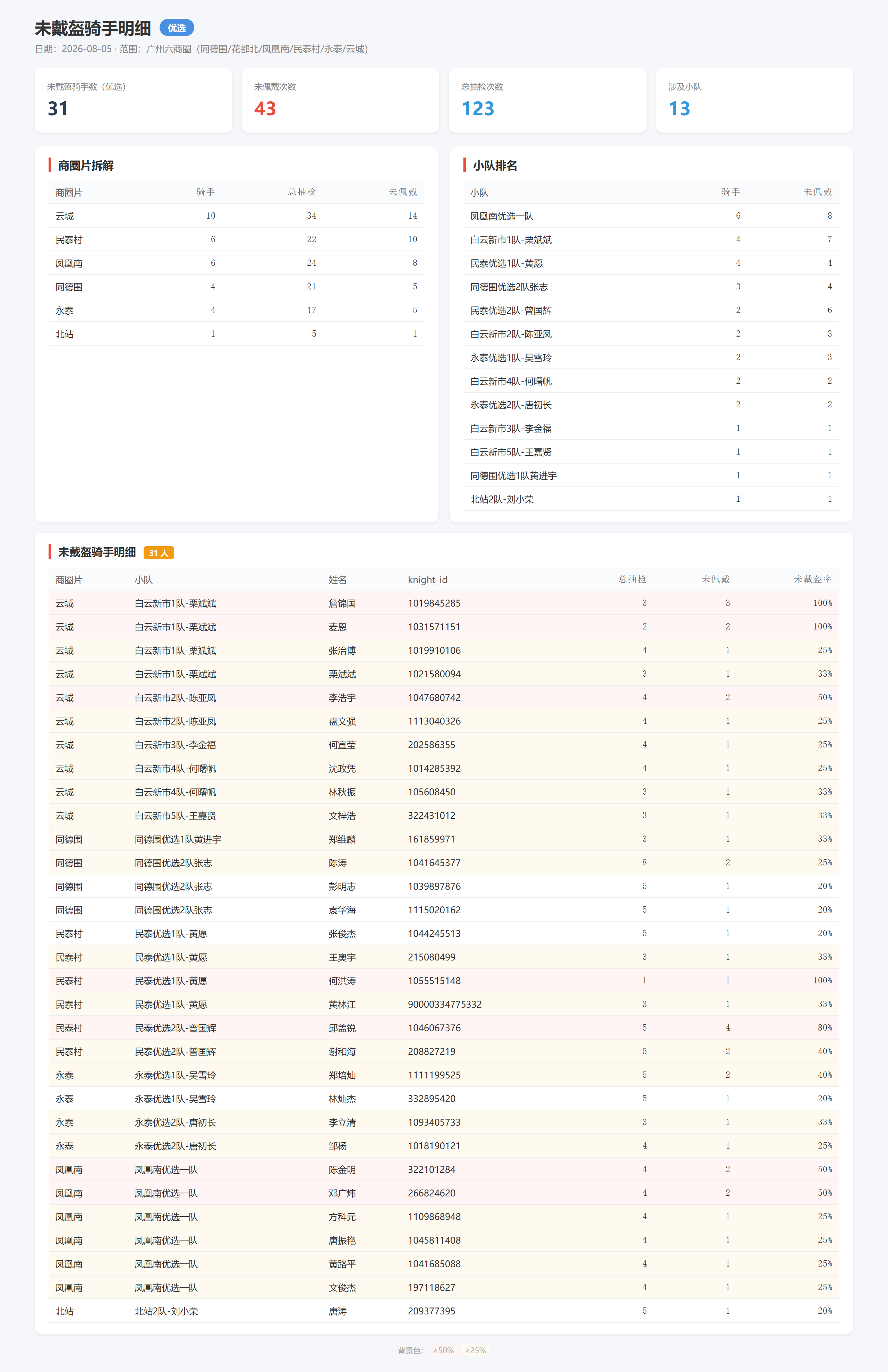Click "民泰优选2队-曾国辉" in the 小队排名 table
This screenshot has height=1372, width=888.
coord(511,311)
